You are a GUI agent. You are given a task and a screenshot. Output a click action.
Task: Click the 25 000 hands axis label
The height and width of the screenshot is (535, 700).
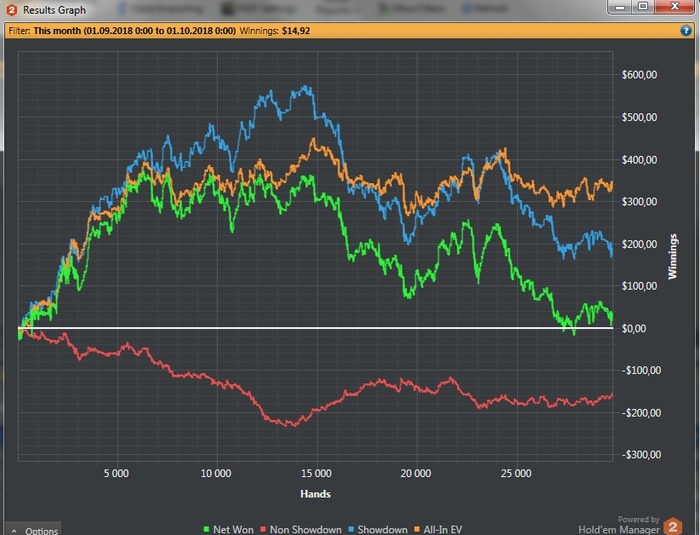[x=516, y=473]
